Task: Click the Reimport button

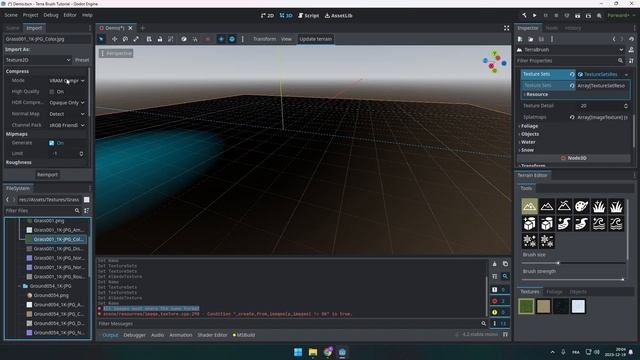Action: pyautogui.click(x=47, y=175)
